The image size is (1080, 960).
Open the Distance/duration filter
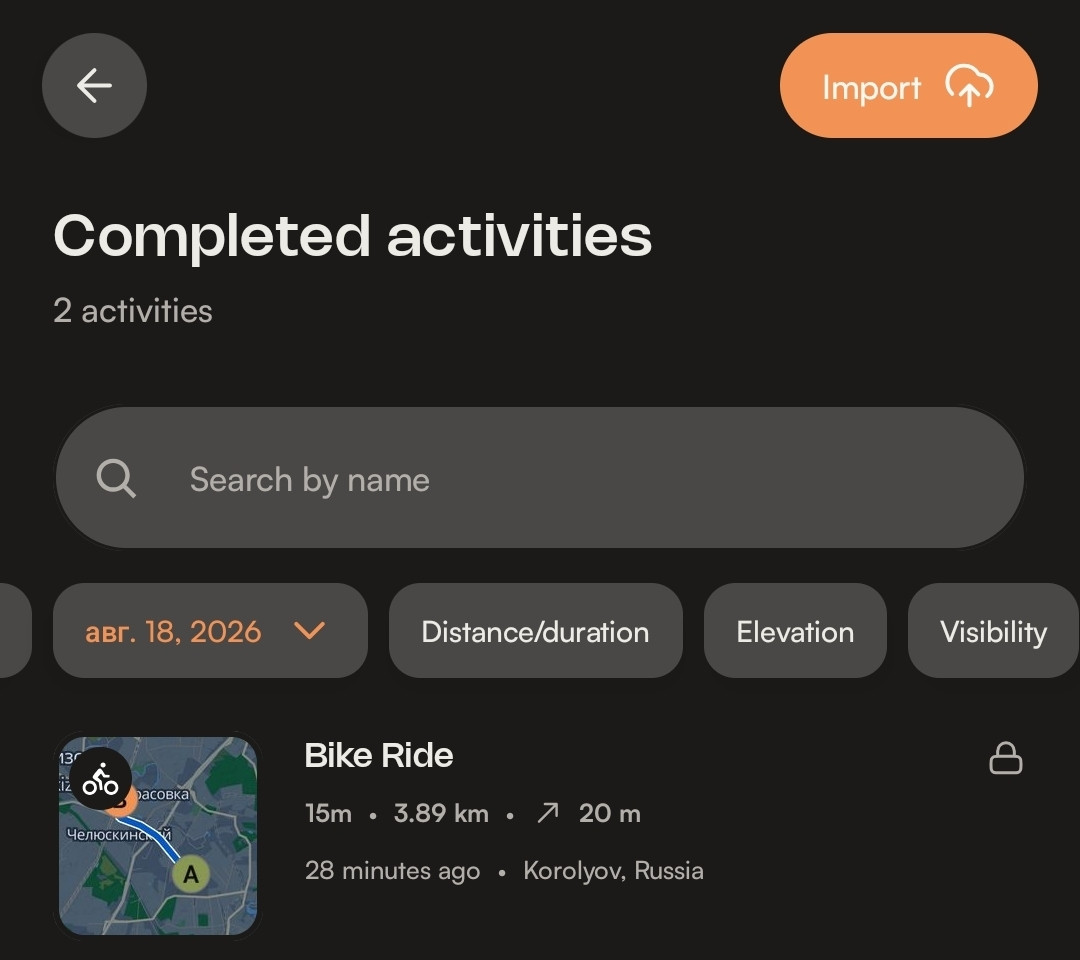click(535, 631)
